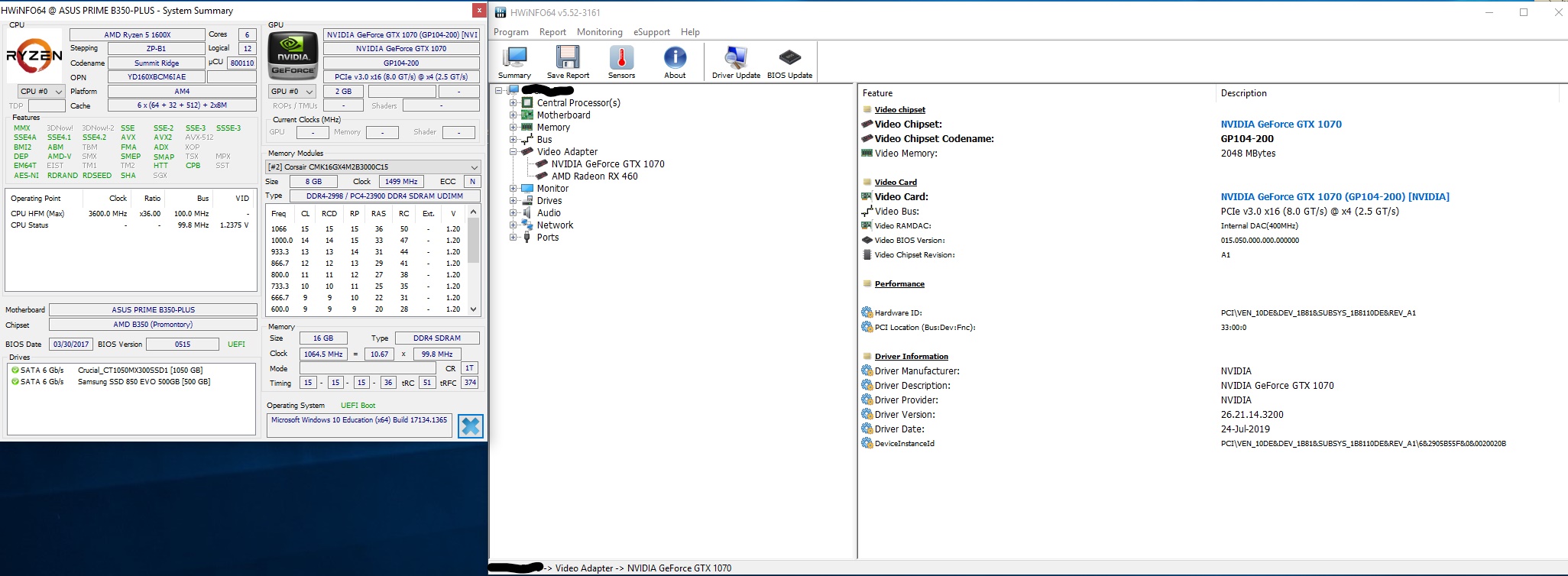Viewport: 1568px width, 576px height.
Task: Open GPU #0 selector dropdown
Action: point(290,91)
